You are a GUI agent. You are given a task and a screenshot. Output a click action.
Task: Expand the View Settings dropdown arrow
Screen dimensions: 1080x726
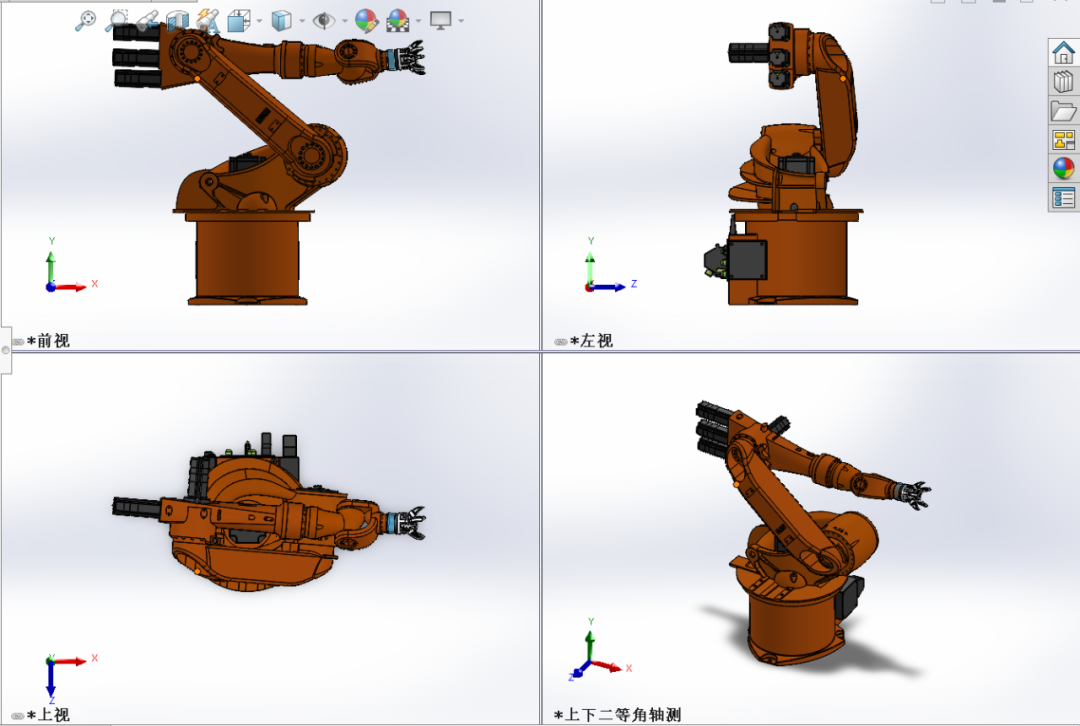coord(461,21)
